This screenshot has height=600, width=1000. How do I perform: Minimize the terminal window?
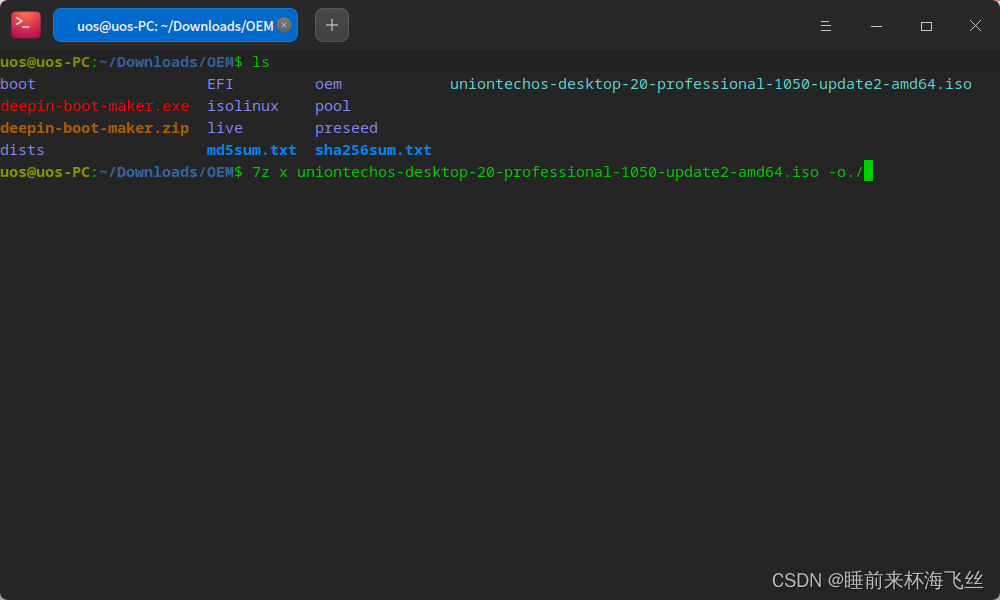pos(876,26)
